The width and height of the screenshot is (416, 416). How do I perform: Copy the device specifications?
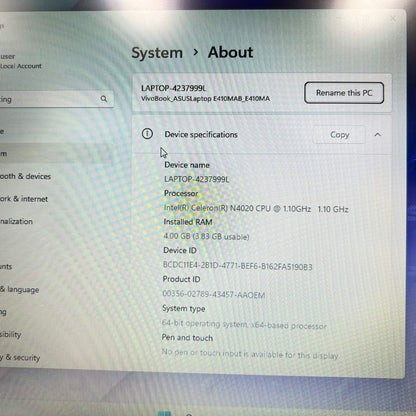click(x=339, y=135)
